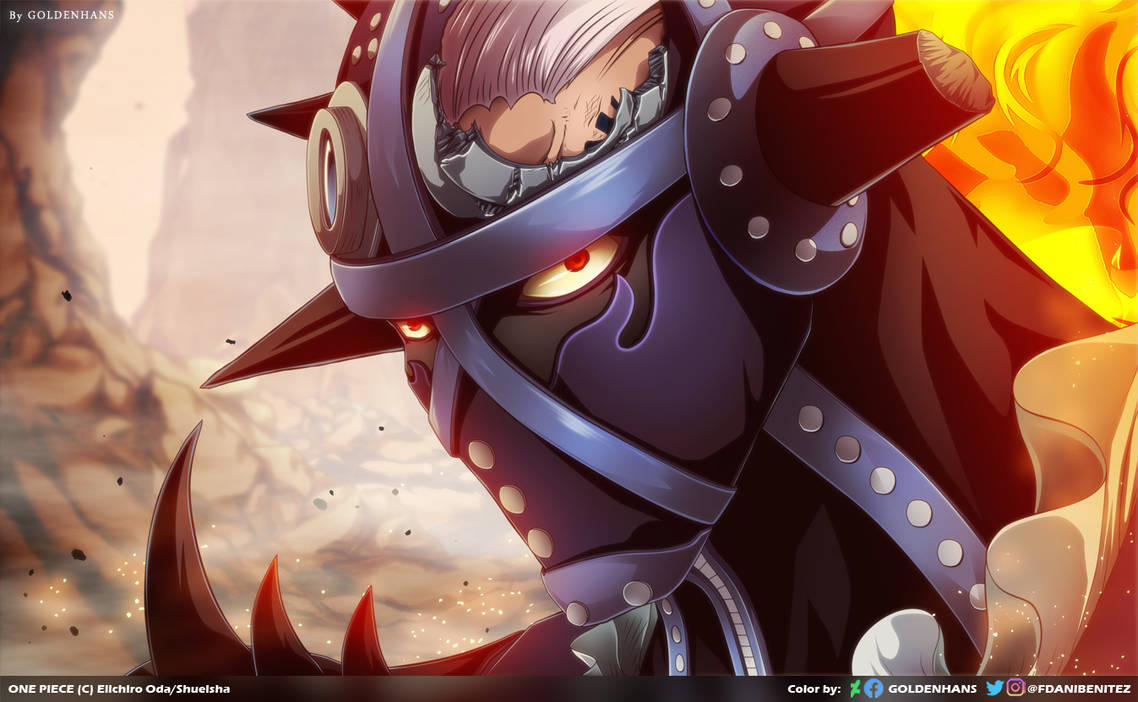1138x702 pixels.
Task: Click the 'ONE PIECE (C) Eiichiro Oda/Shueisha' credit
Action: (119, 689)
